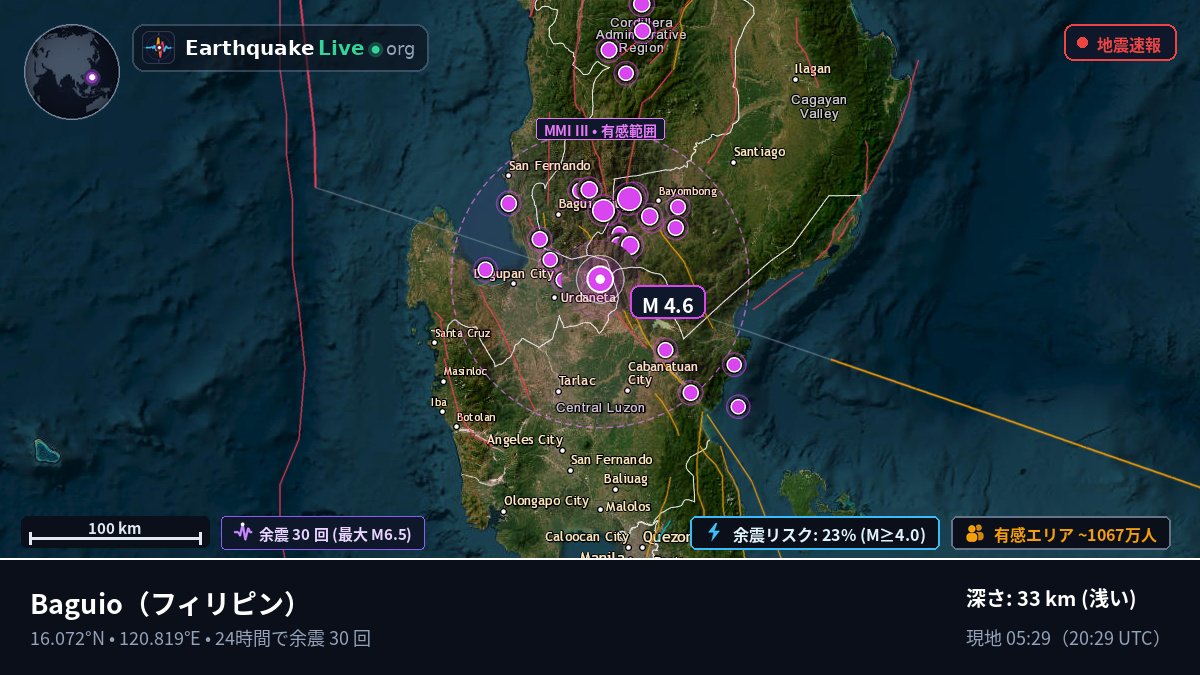The width and height of the screenshot is (1200, 675).
Task: Click the 有感エリア ~1067万人 badge
Action: [1061, 534]
